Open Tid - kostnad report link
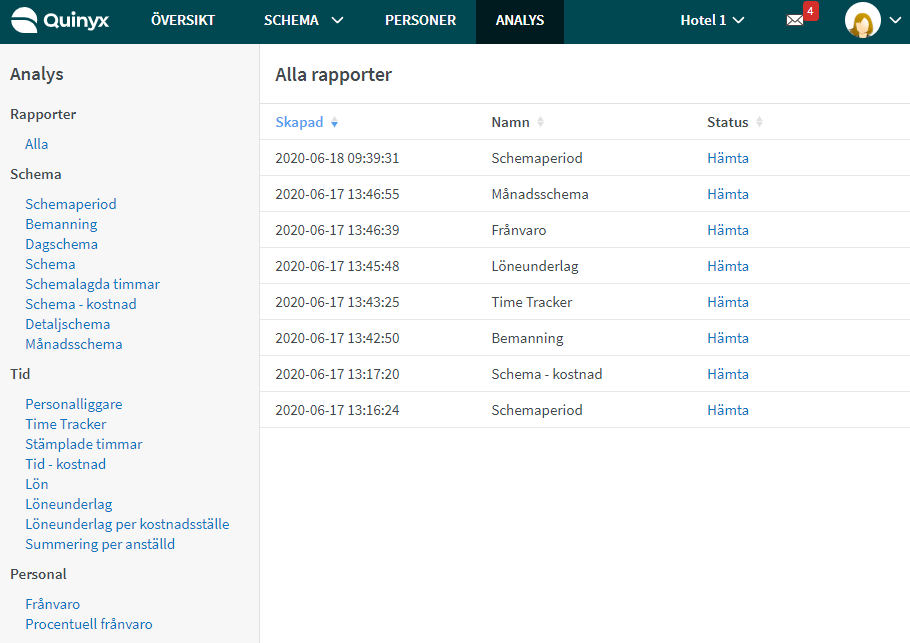Screen dimensions: 910x643 pyautogui.click(x=66, y=464)
